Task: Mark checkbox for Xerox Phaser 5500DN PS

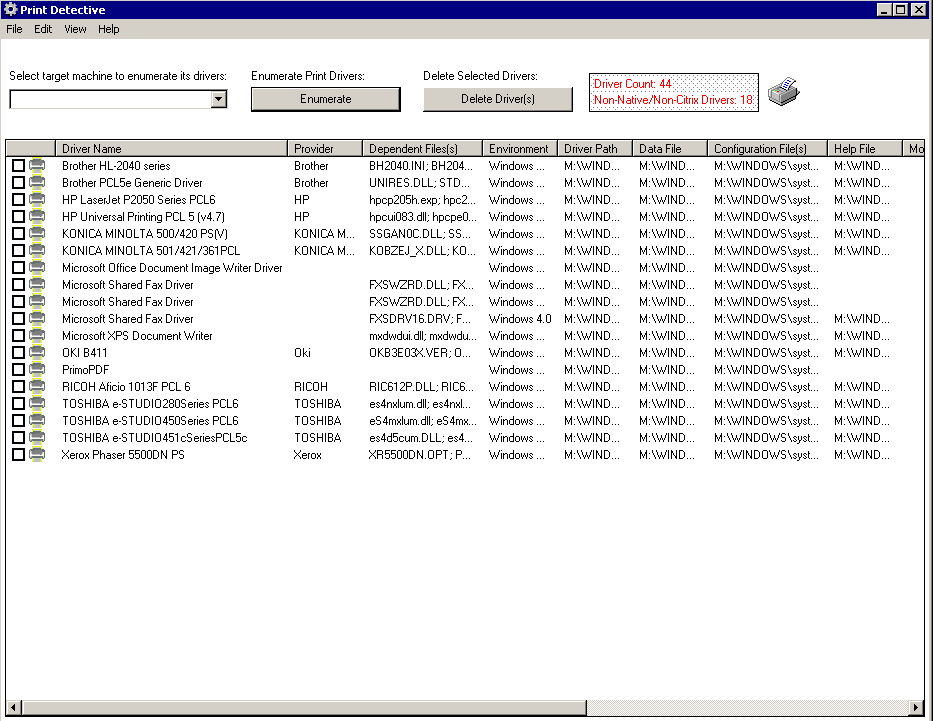Action: click(18, 454)
